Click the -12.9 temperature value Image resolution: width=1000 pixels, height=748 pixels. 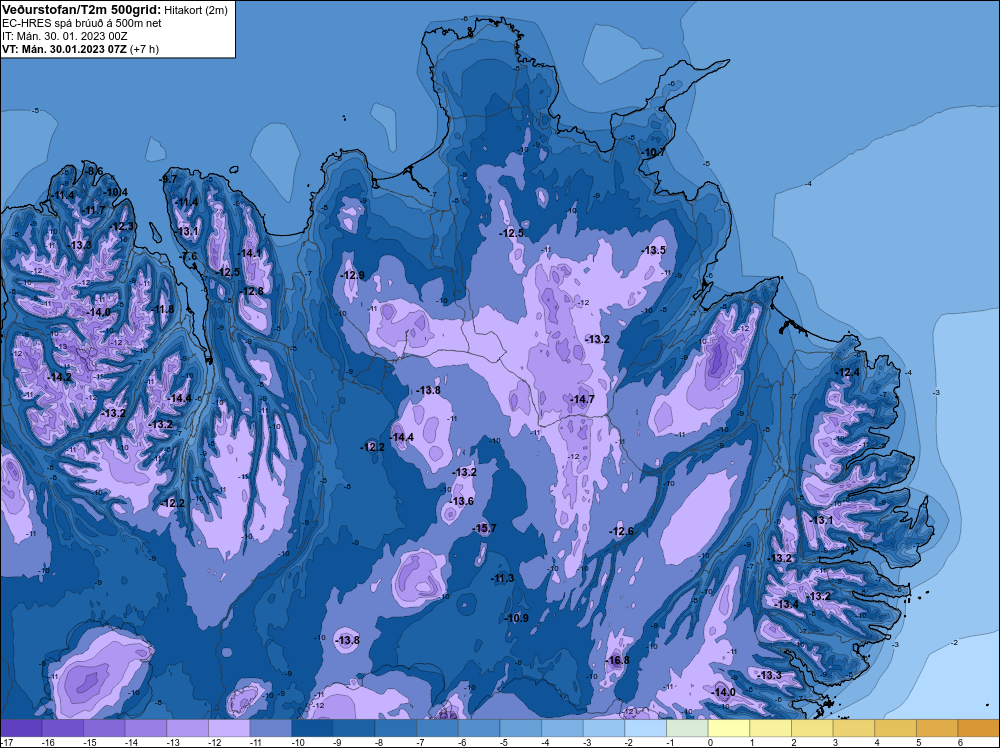coord(353,275)
